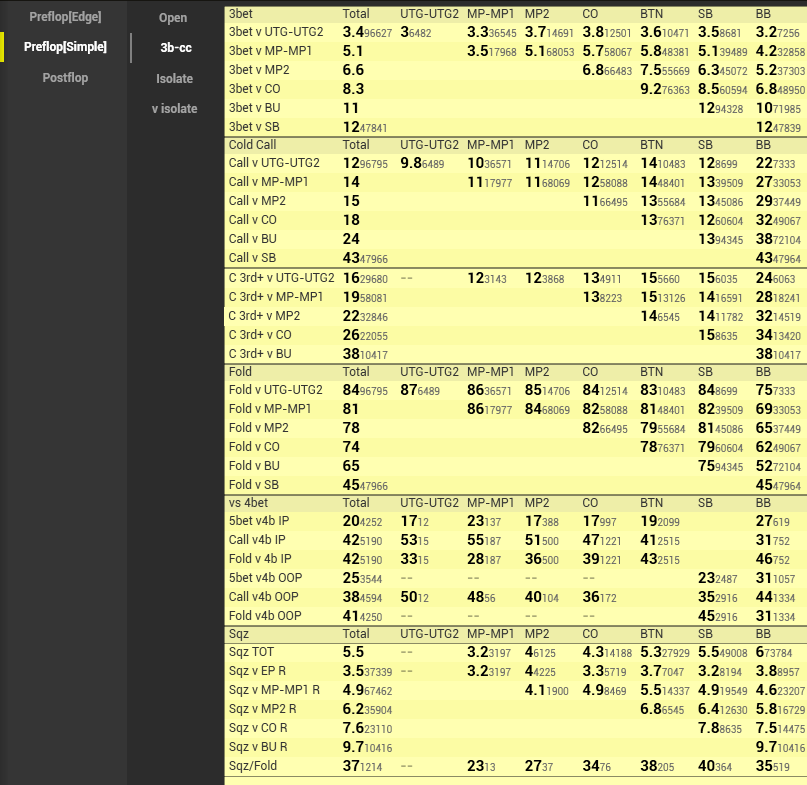Image resolution: width=807 pixels, height=785 pixels.
Task: Select the Sqz TOT row label
Action: pos(251,652)
